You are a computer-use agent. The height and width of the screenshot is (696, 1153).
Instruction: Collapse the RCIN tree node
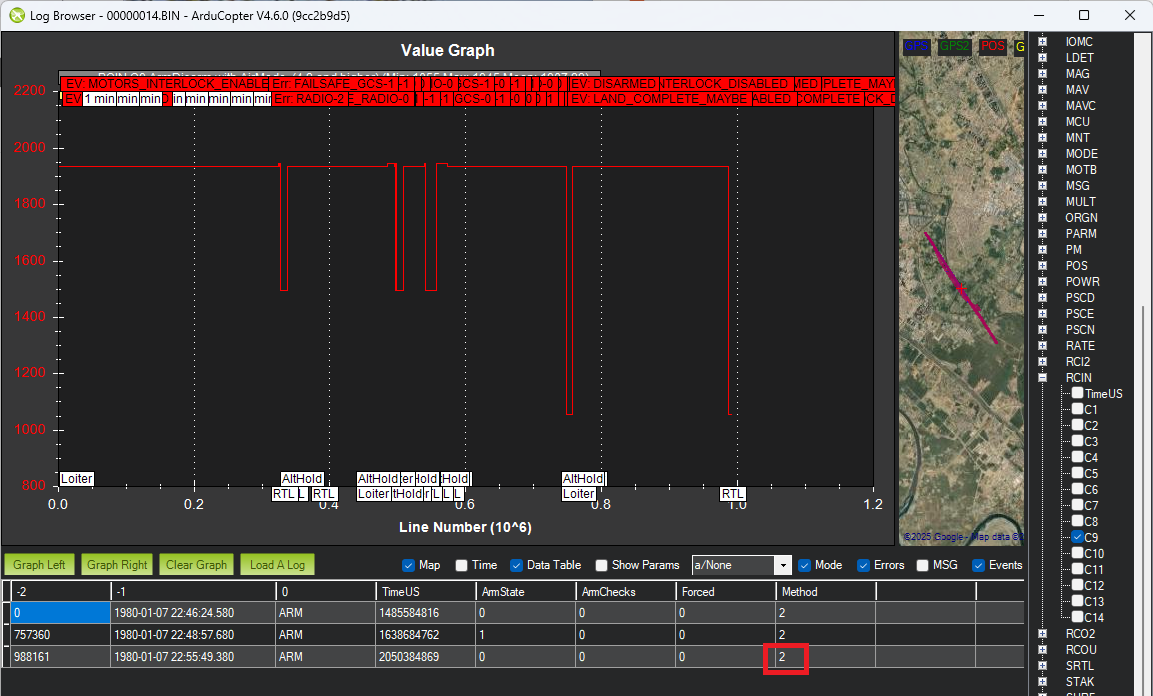click(1042, 378)
